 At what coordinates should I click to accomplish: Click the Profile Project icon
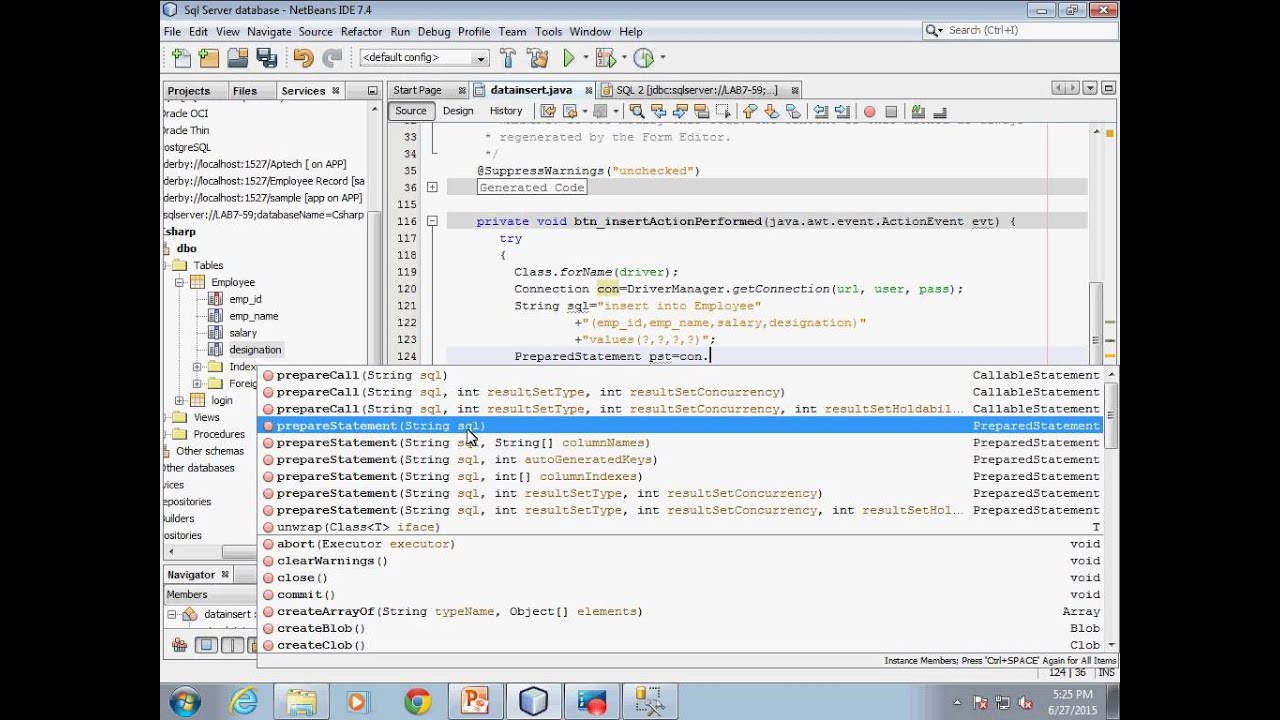(x=643, y=58)
